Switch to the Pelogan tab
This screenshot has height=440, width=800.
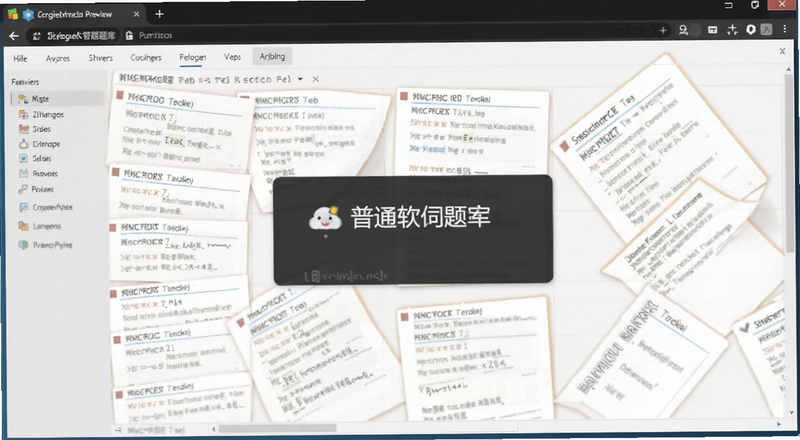coord(192,57)
